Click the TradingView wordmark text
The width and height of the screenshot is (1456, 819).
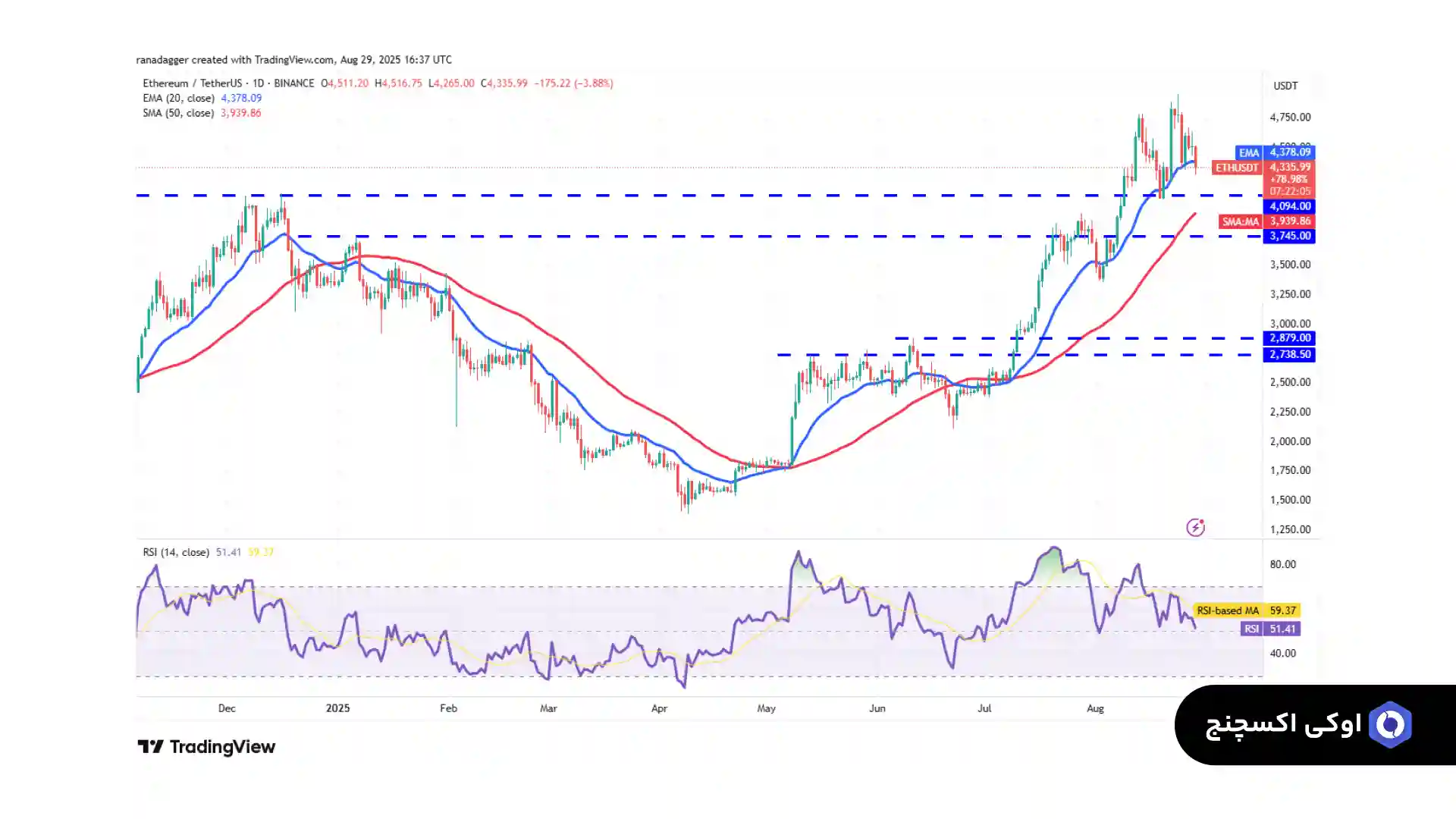pyautogui.click(x=222, y=747)
